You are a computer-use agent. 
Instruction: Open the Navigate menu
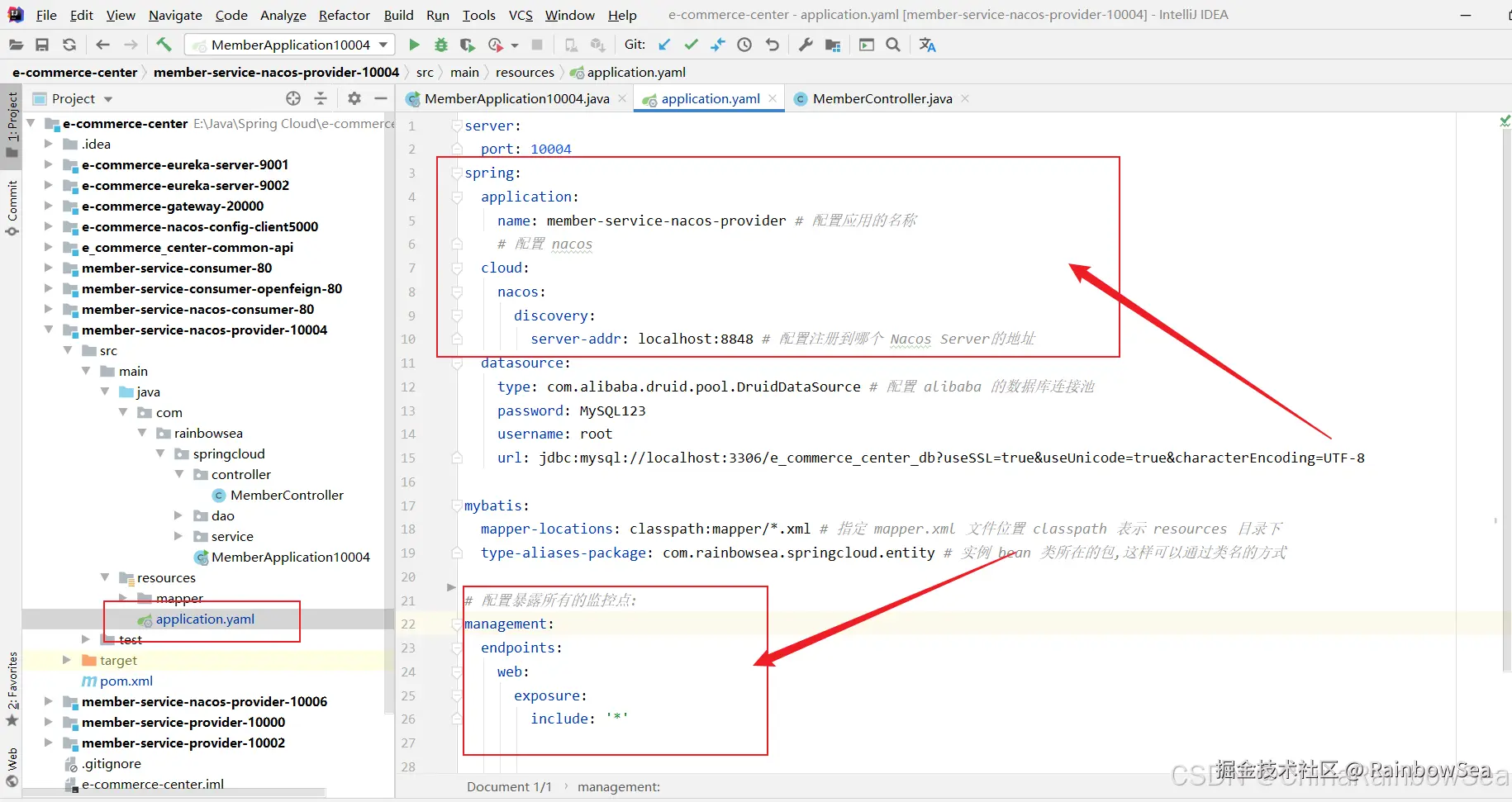tap(175, 15)
